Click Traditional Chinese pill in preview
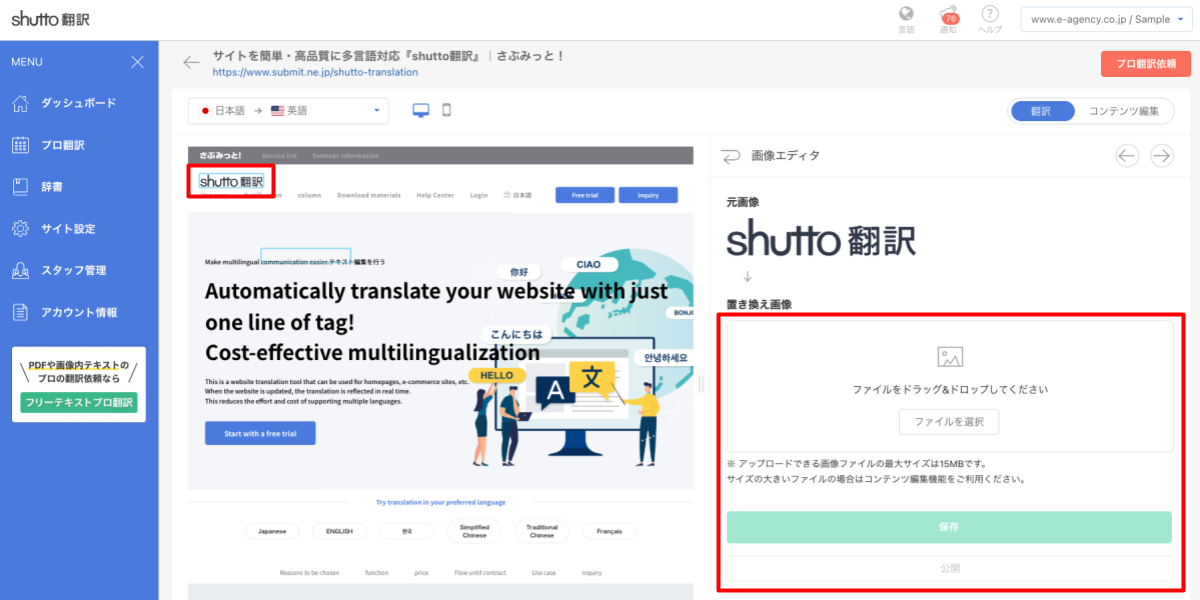The height and width of the screenshot is (600, 1200). tap(542, 531)
